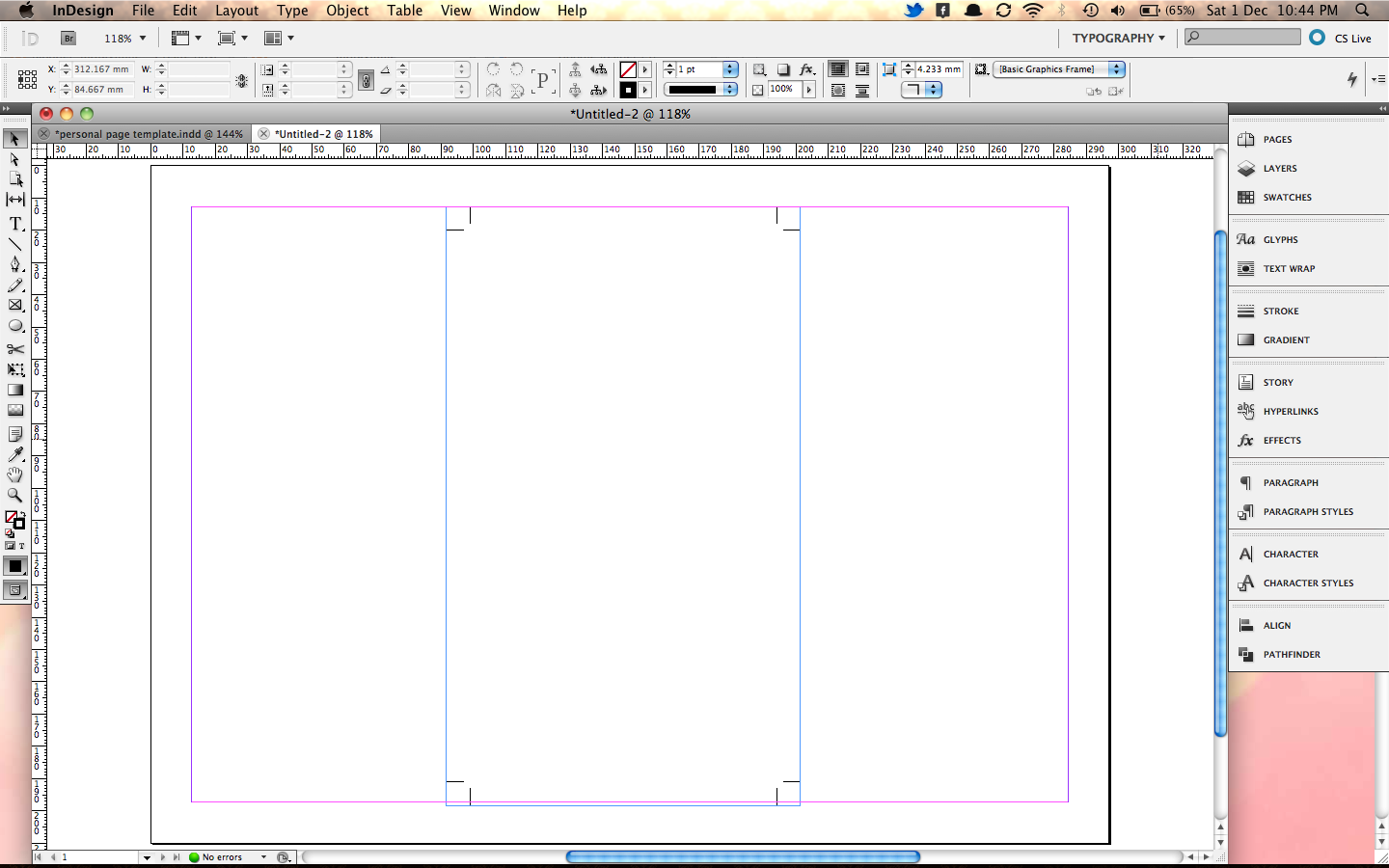Toggle jump object text wrap
Screen dimensions: 1389x868
point(862,90)
